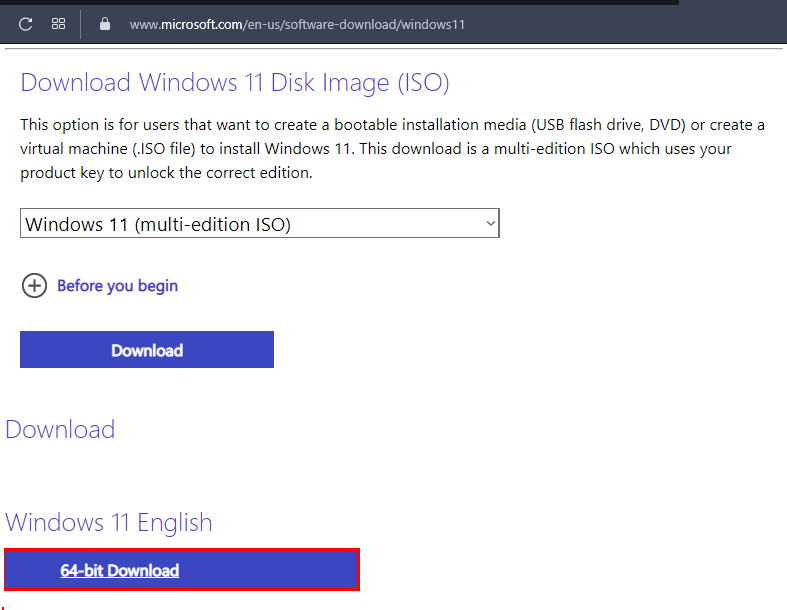Viewport: 787px width, 610px height.
Task: Expand the Before you begin plus icon
Action: 34,286
